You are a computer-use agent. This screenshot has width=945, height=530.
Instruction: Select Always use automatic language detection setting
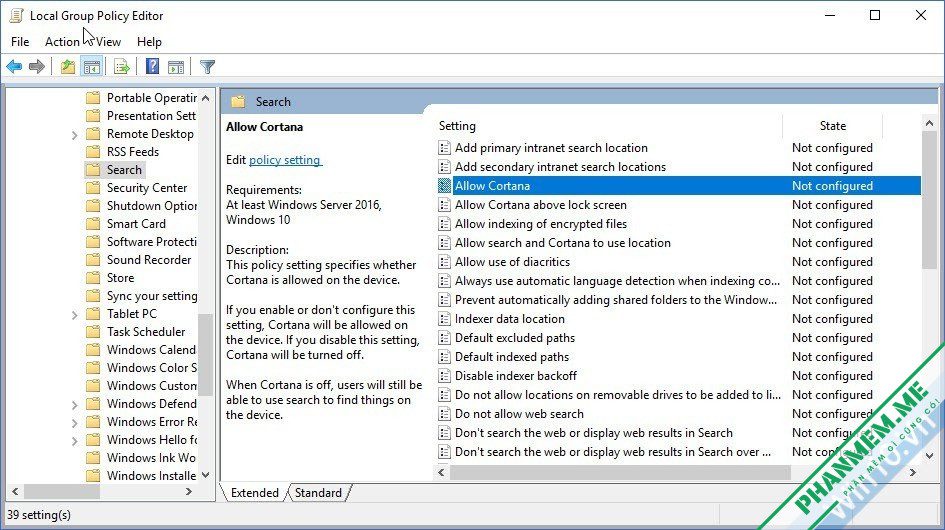click(617, 281)
